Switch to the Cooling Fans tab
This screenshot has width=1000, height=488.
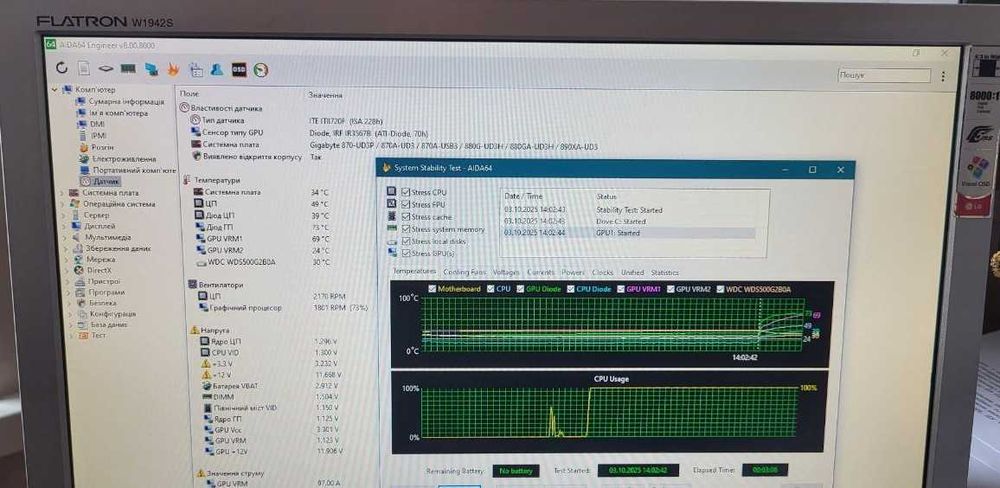tap(464, 272)
